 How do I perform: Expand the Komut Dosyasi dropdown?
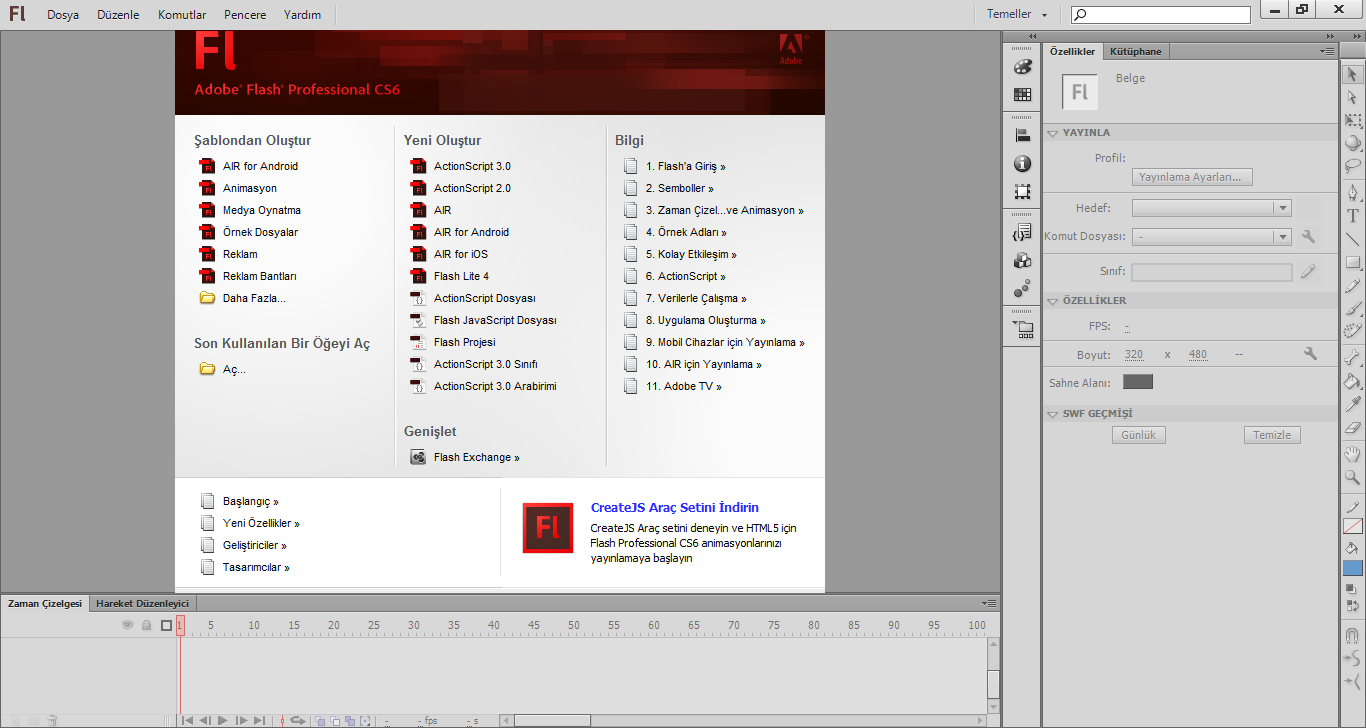[1282, 237]
